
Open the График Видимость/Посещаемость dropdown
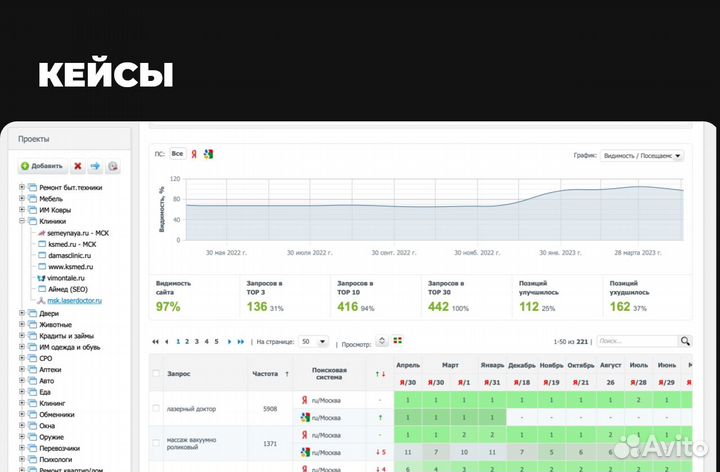pos(643,156)
